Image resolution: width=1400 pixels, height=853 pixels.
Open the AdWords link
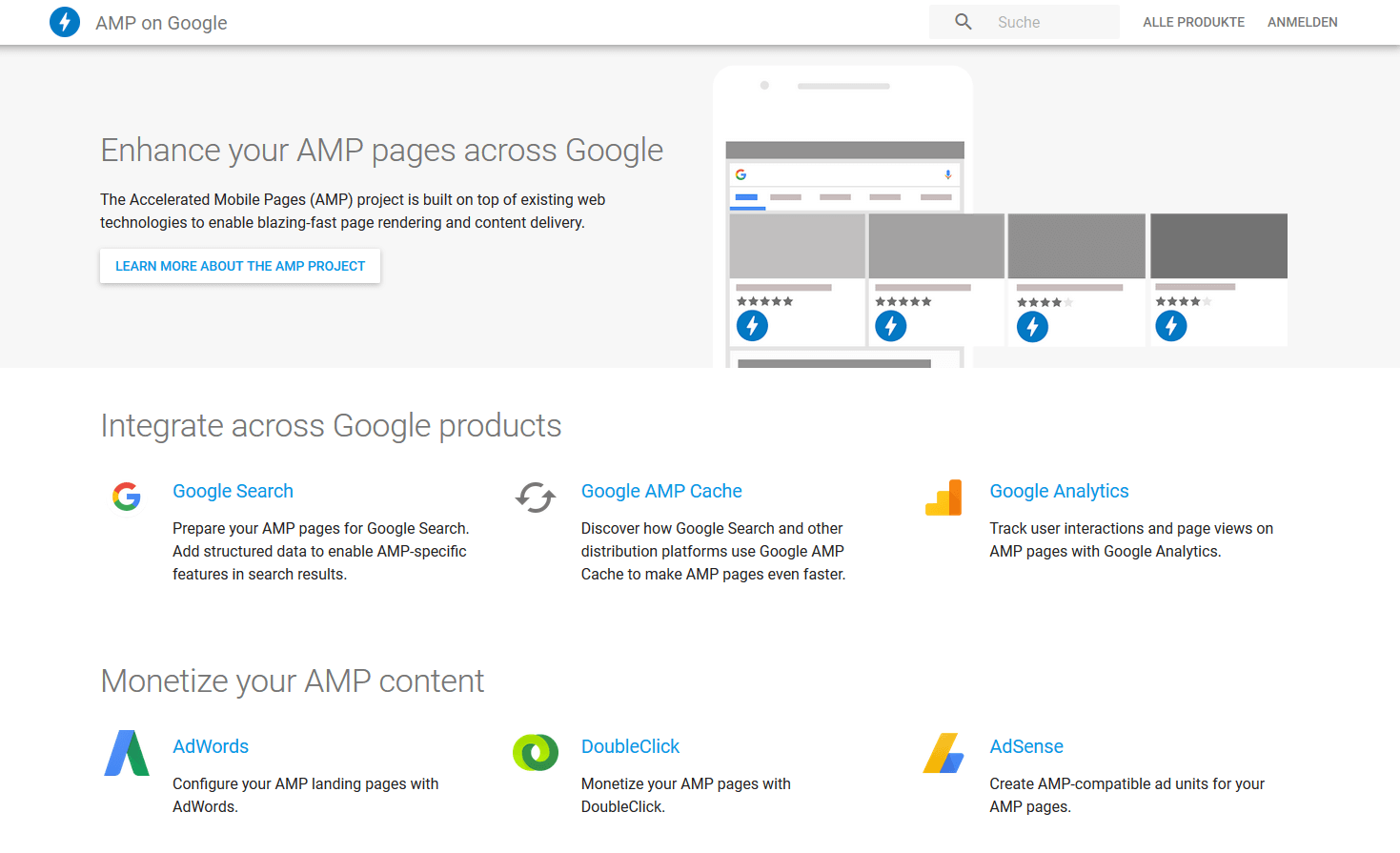click(211, 746)
